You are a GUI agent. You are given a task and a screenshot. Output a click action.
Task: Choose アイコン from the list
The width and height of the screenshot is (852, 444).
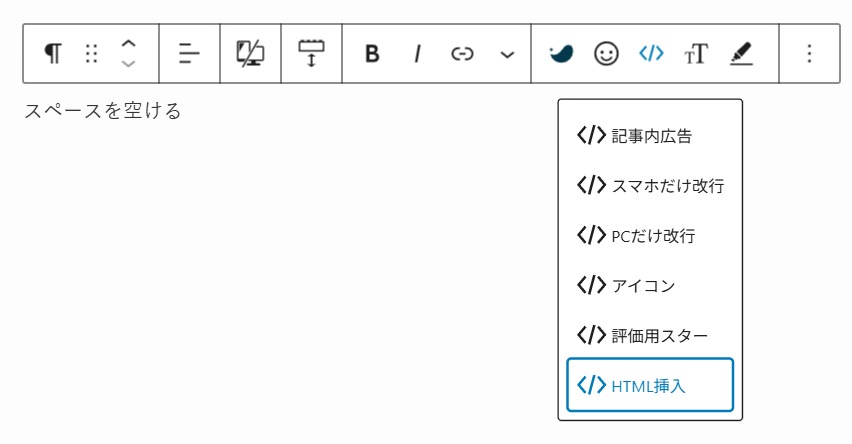coord(650,285)
